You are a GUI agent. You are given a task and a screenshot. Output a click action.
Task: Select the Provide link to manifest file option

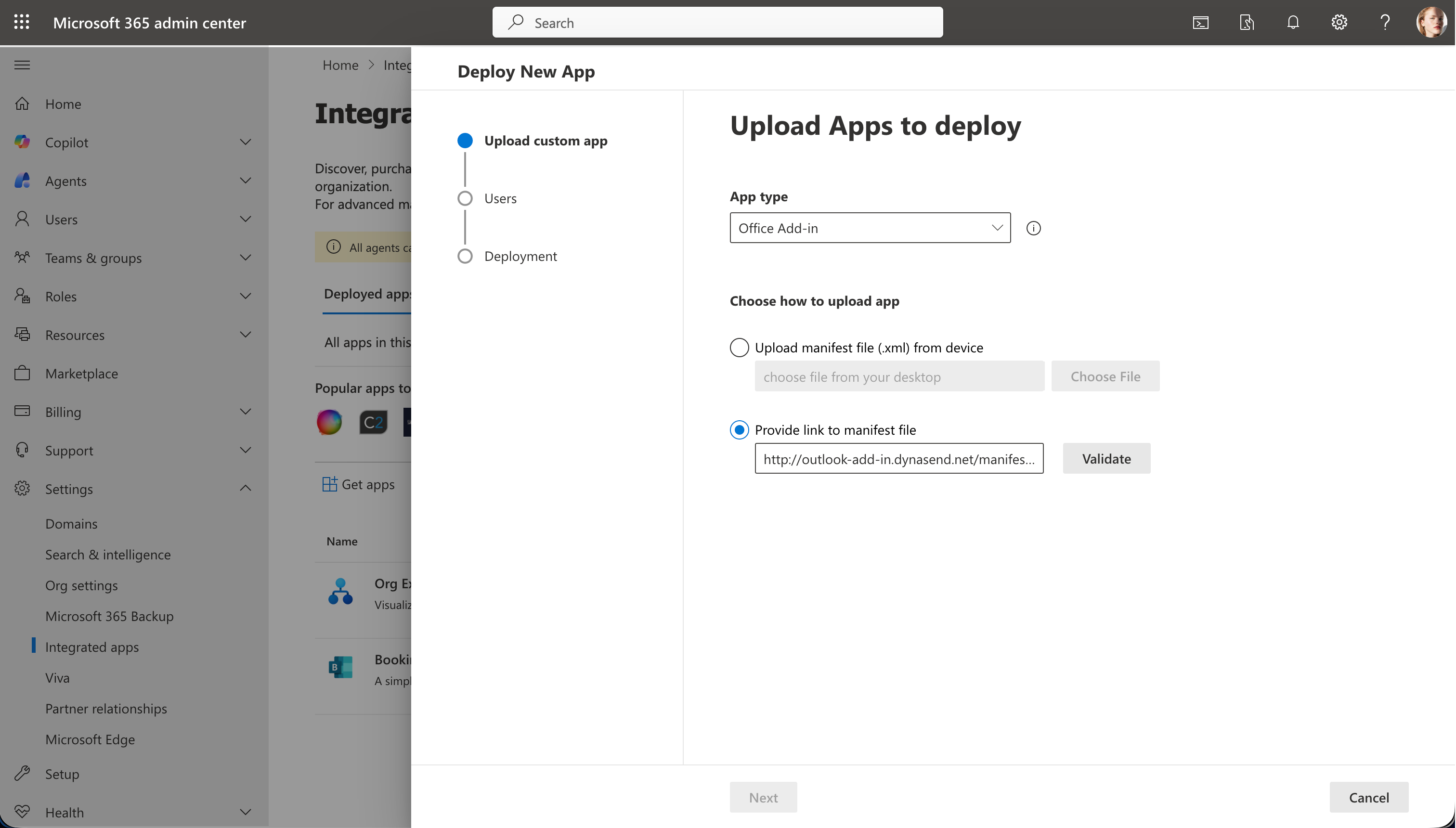(x=739, y=429)
